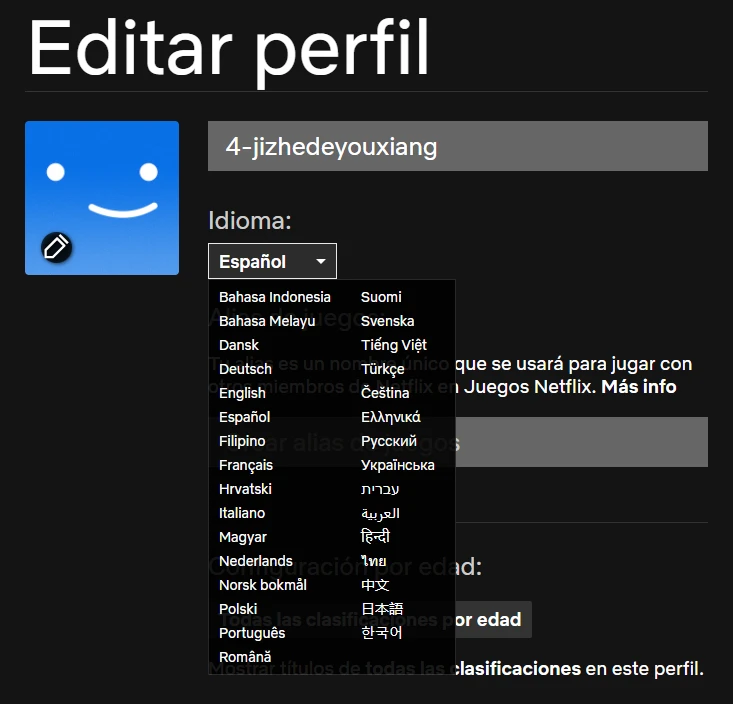Choose Français from the list
The height and width of the screenshot is (704, 733).
click(246, 465)
